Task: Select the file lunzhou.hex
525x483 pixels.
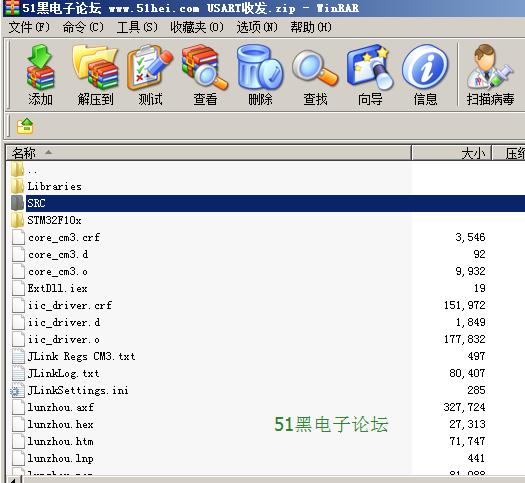Action: point(60,425)
